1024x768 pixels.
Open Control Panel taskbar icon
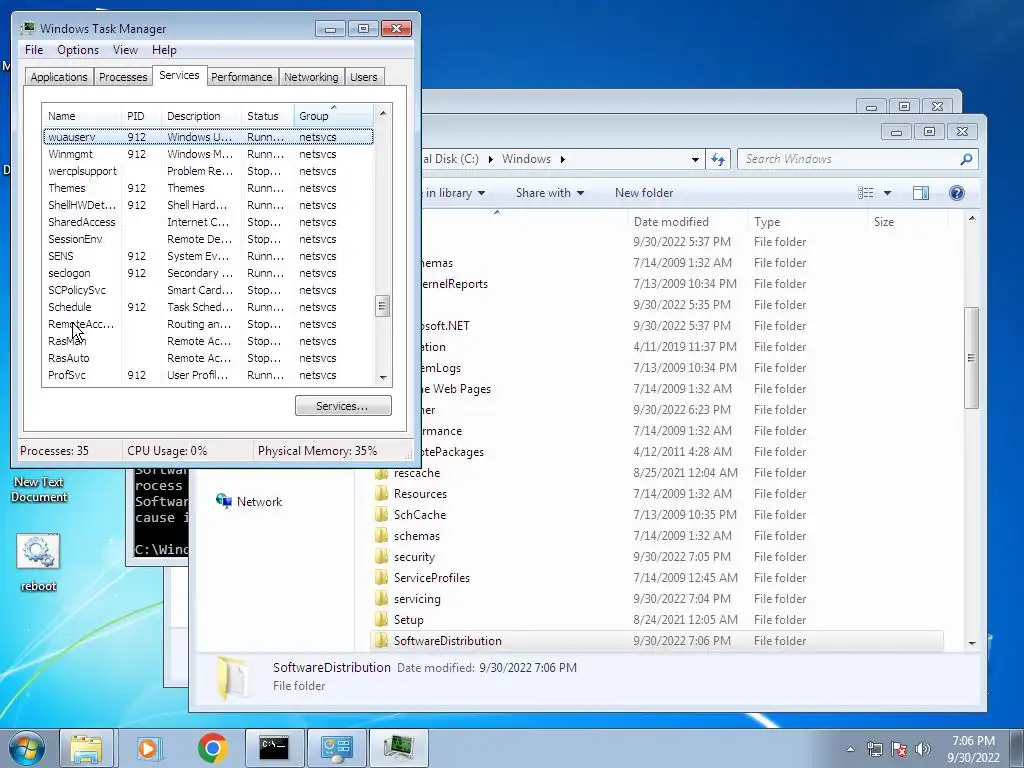pyautogui.click(x=336, y=748)
